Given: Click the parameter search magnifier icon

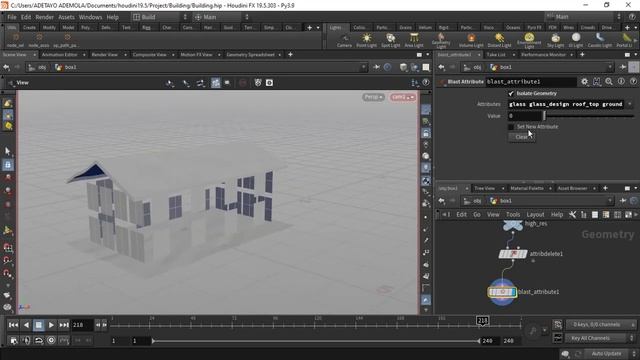Looking at the screenshot, I should [609, 82].
